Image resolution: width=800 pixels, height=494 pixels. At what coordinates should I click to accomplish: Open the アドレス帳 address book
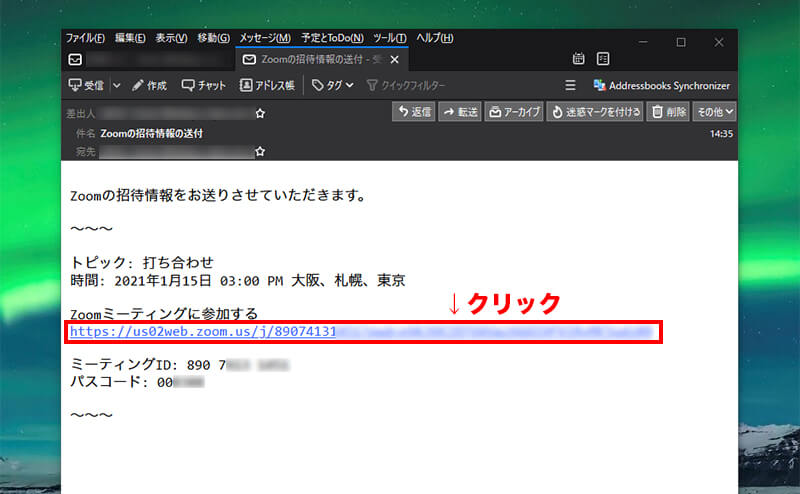click(x=267, y=86)
